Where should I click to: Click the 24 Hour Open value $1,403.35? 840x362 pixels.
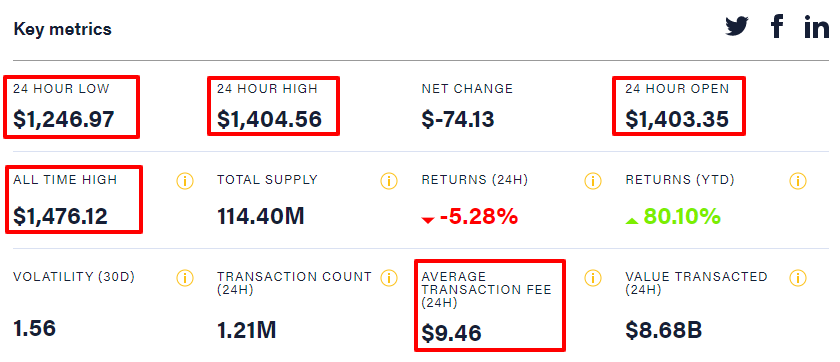pyautogui.click(x=677, y=119)
